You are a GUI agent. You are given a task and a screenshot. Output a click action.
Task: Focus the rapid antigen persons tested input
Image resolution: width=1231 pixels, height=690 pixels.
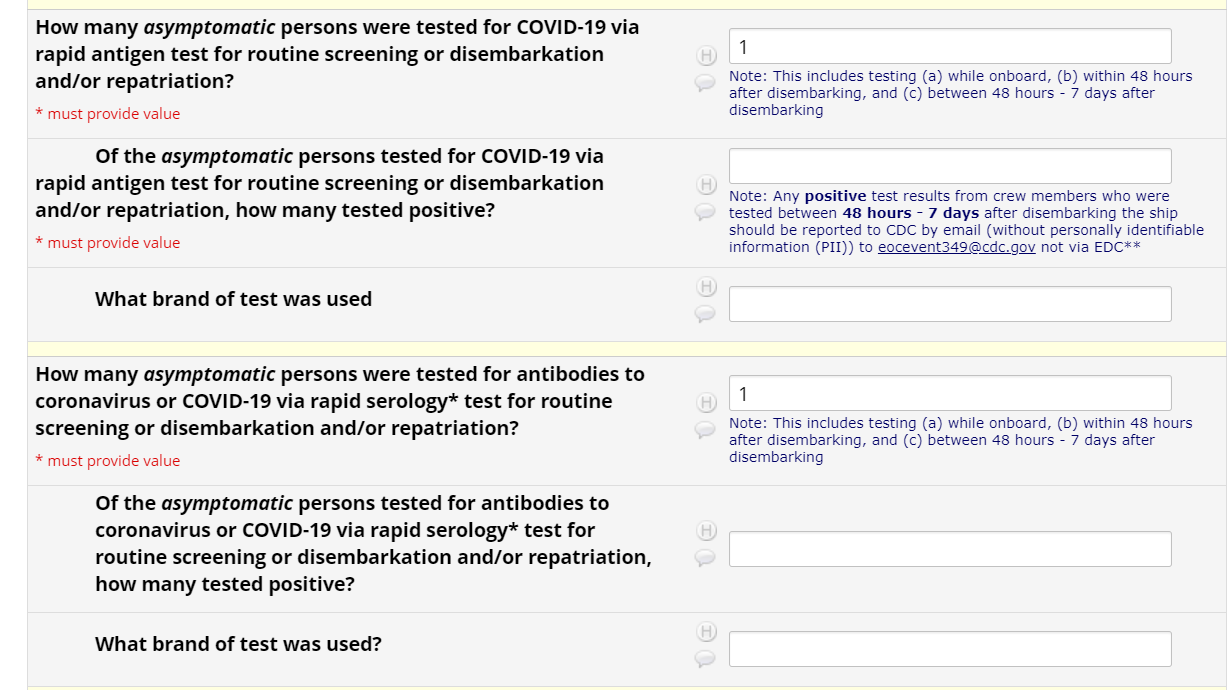coord(949,46)
